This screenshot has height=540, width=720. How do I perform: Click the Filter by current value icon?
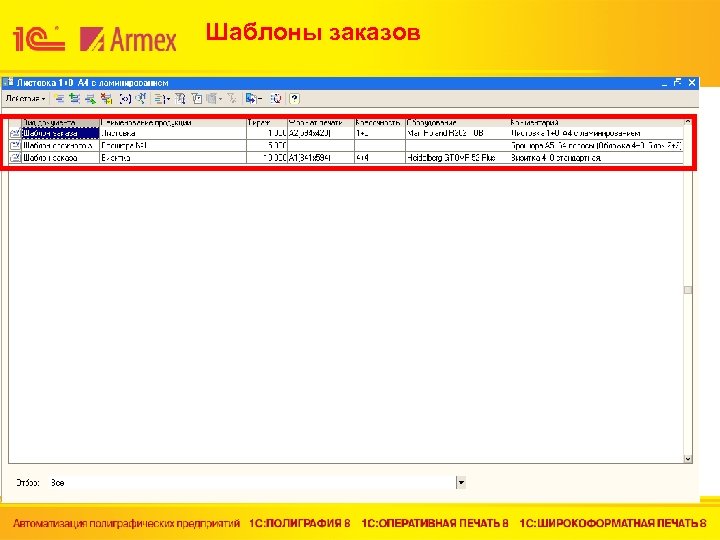180,98
